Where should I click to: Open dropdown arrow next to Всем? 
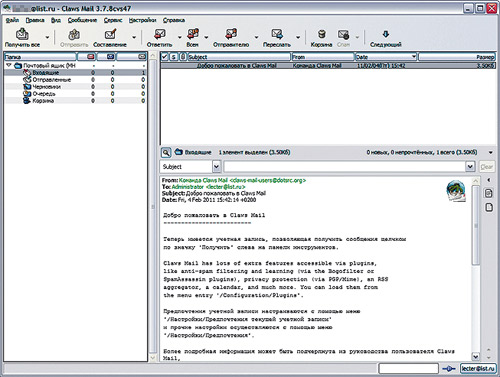[x=206, y=37]
